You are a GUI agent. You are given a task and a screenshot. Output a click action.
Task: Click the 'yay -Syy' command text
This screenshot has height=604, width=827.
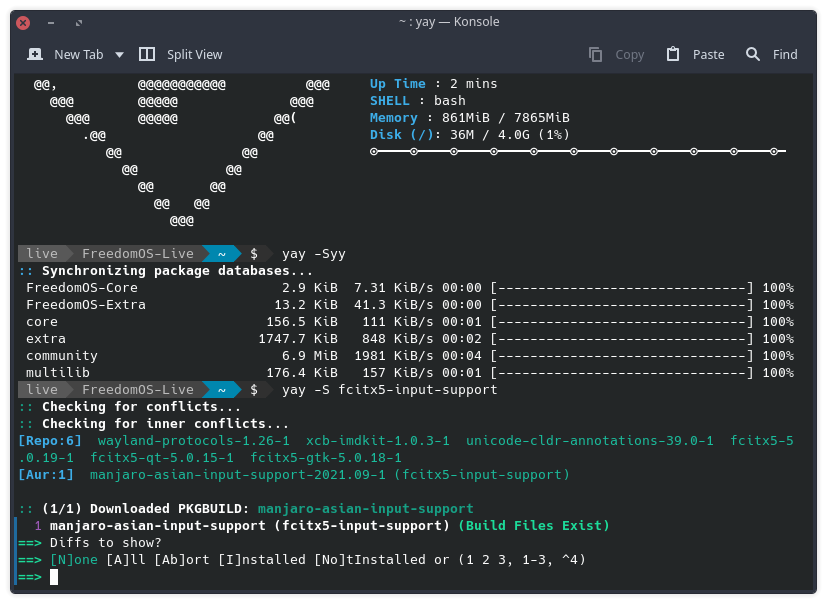[314, 254]
